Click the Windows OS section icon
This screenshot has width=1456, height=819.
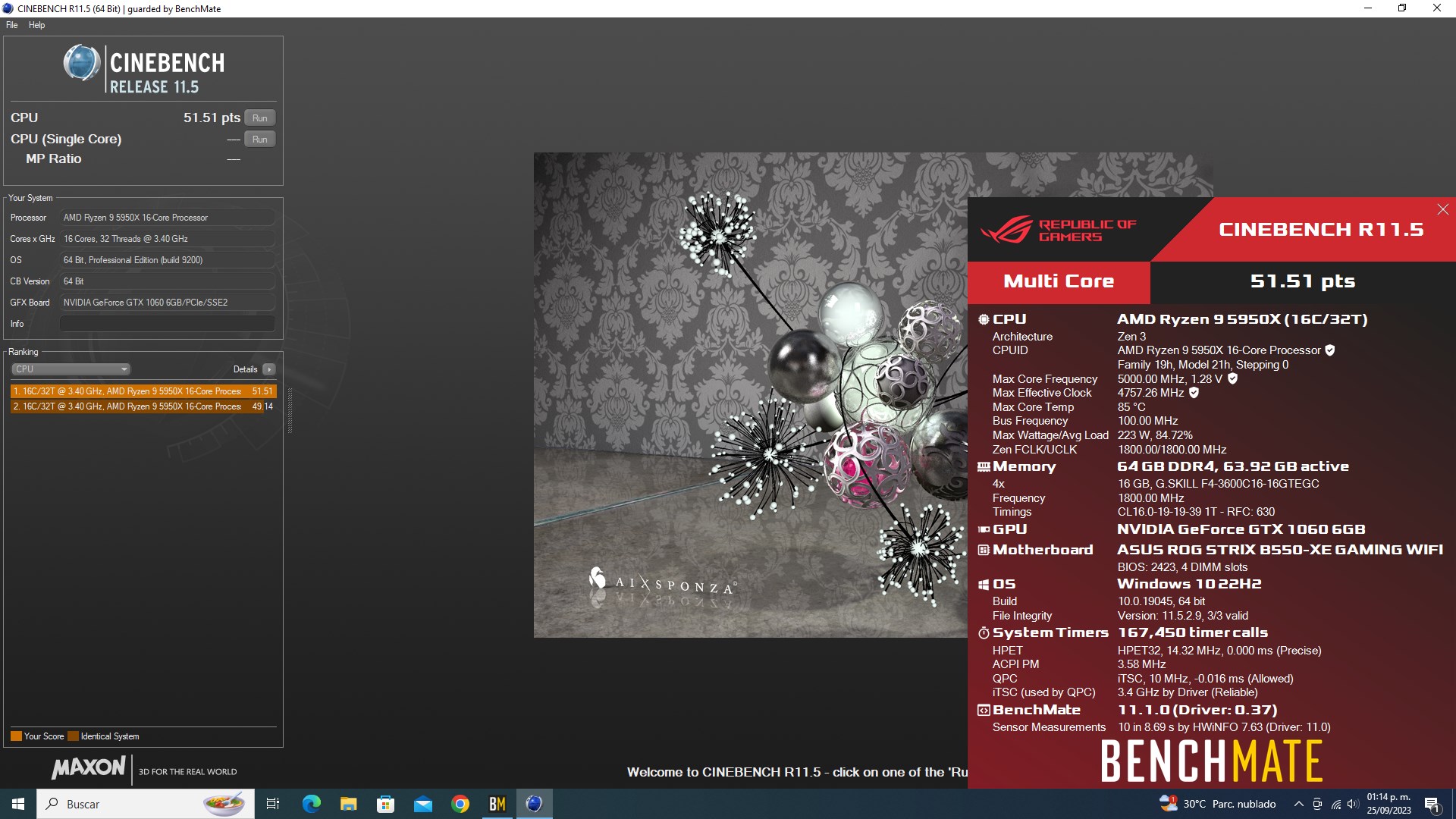pos(984,585)
